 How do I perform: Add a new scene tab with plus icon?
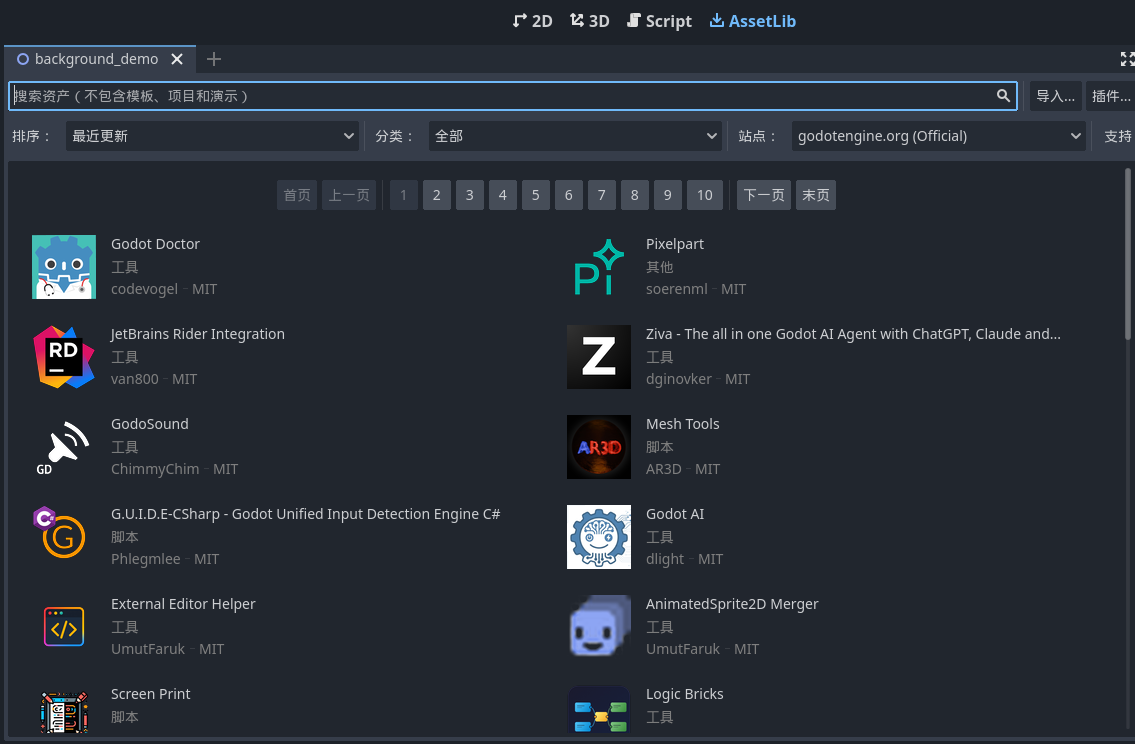(214, 59)
